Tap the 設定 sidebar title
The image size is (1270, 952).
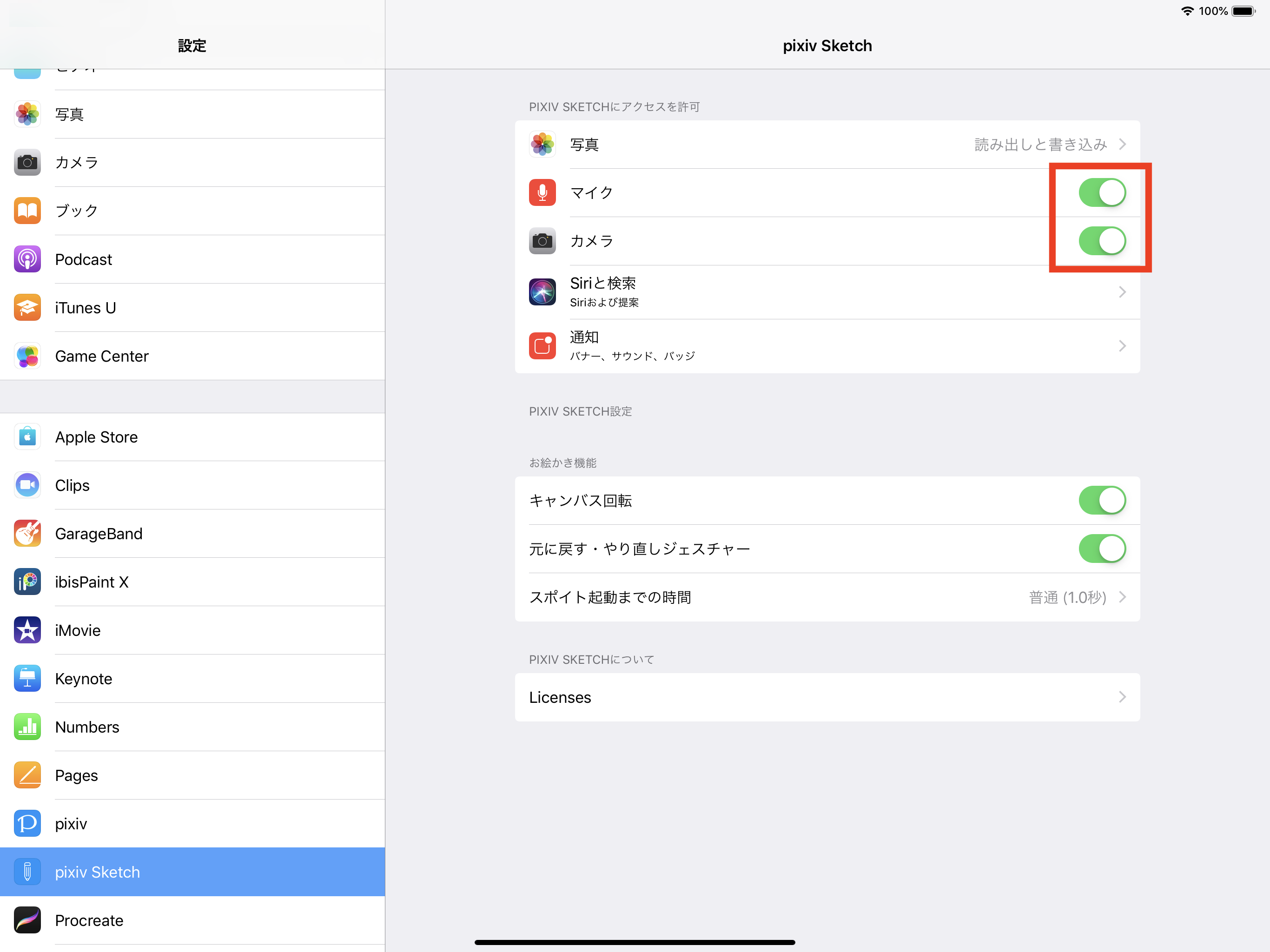pos(192,46)
